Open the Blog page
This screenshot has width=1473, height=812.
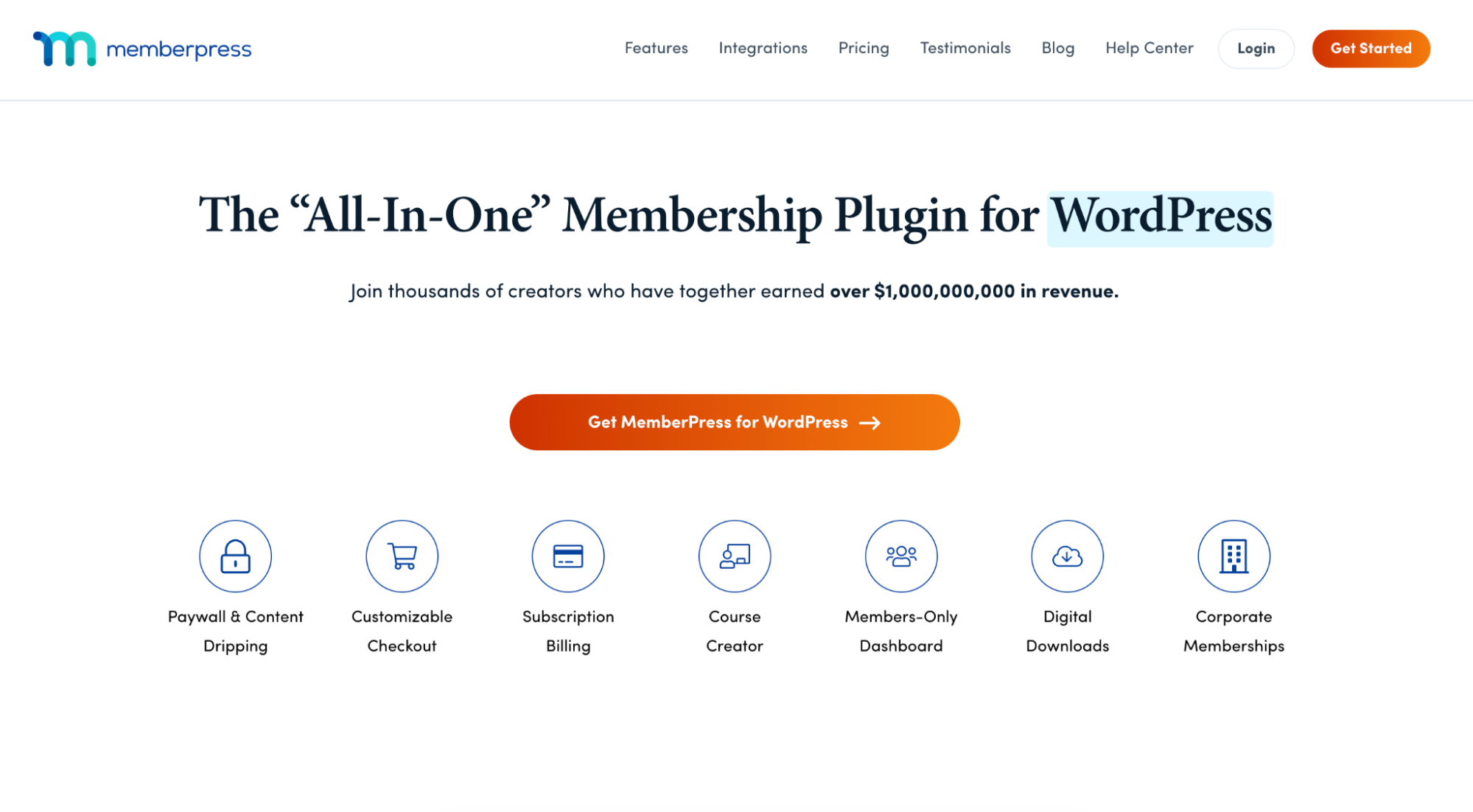coord(1058,47)
